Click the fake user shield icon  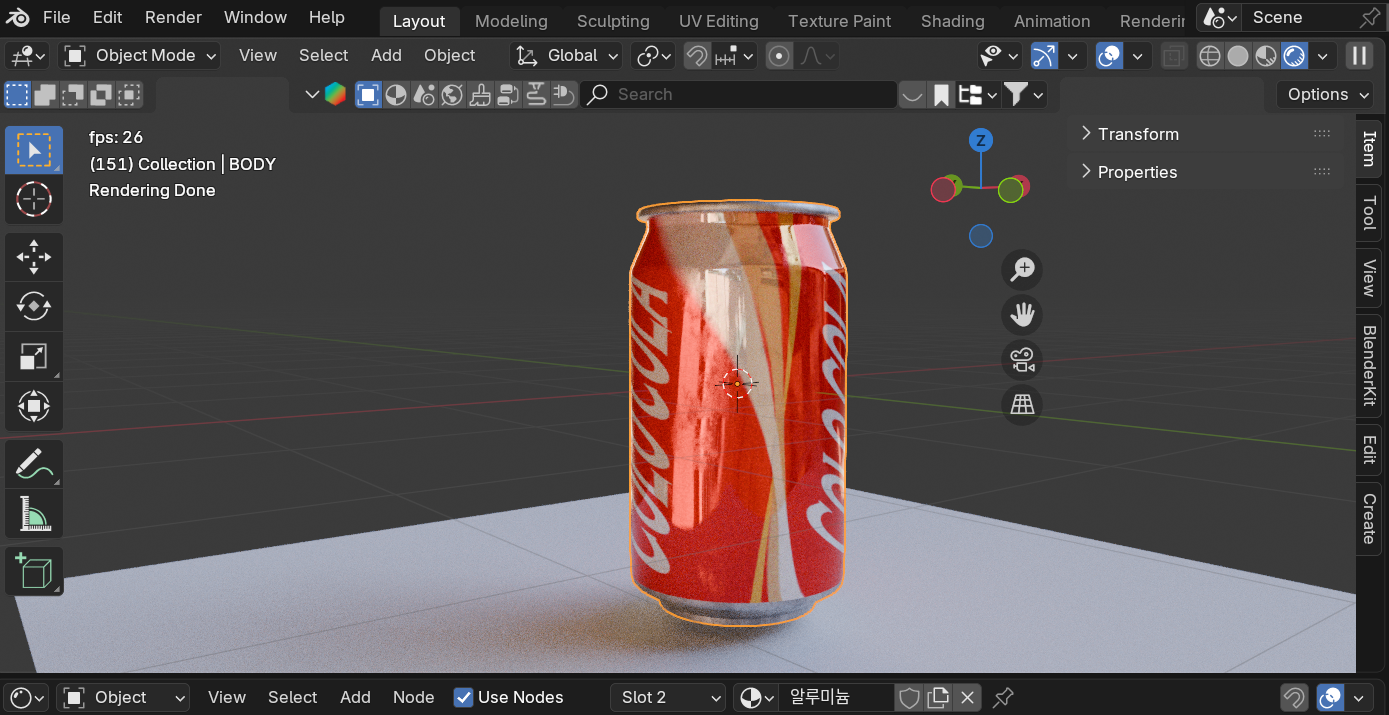[x=909, y=697]
